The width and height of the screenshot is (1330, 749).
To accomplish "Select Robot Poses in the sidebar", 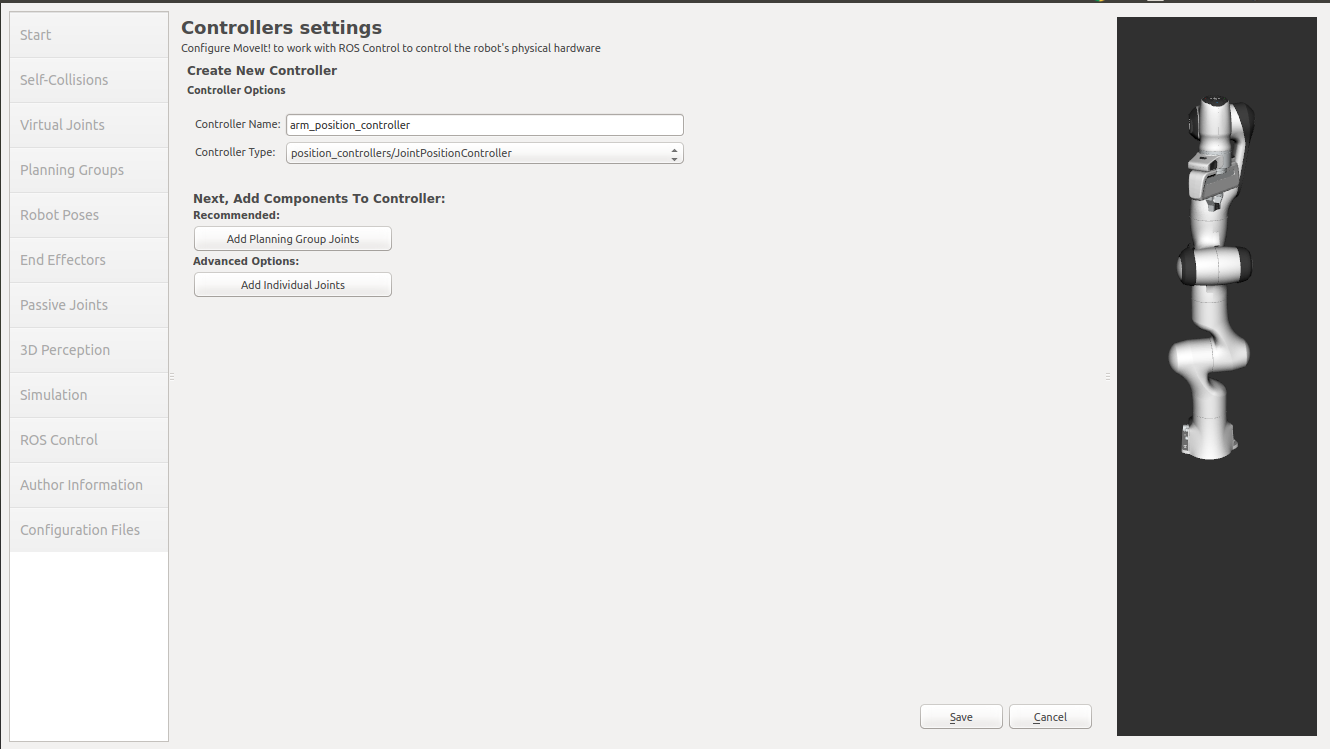I will click(88, 214).
